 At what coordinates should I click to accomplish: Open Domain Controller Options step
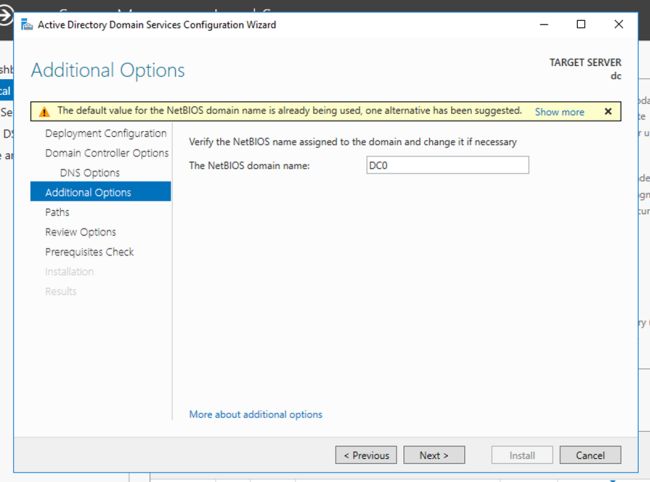[x=107, y=153]
